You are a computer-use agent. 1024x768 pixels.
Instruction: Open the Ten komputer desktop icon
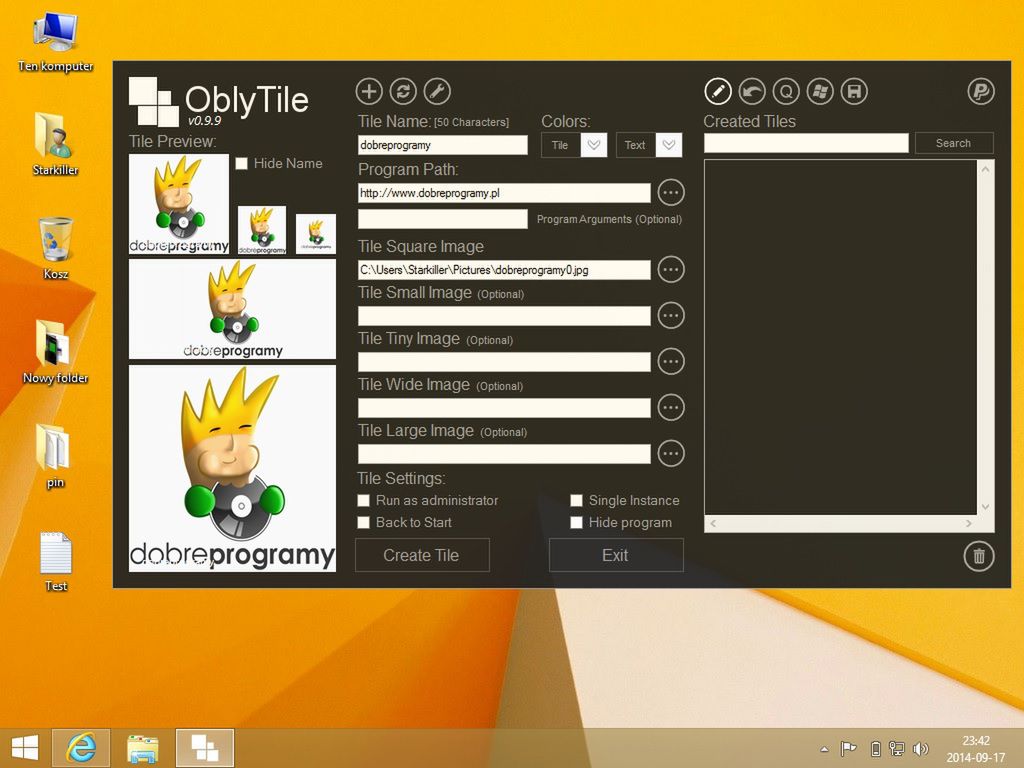(x=56, y=42)
